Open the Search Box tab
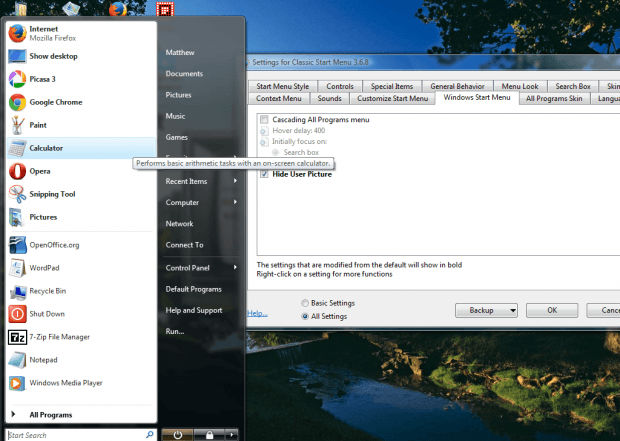620x441 pixels. 573,86
